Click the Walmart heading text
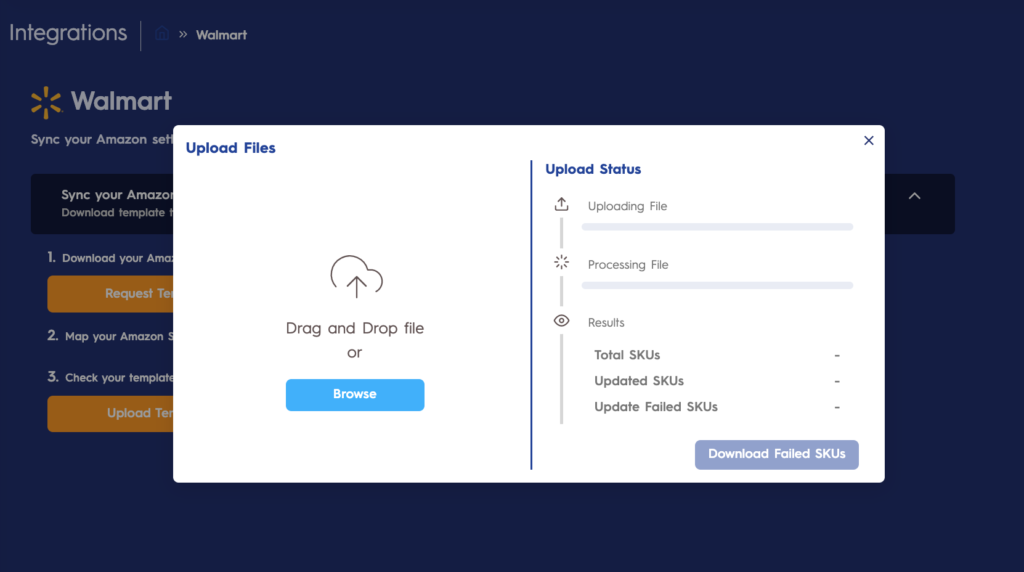1024x572 pixels. [x=121, y=101]
